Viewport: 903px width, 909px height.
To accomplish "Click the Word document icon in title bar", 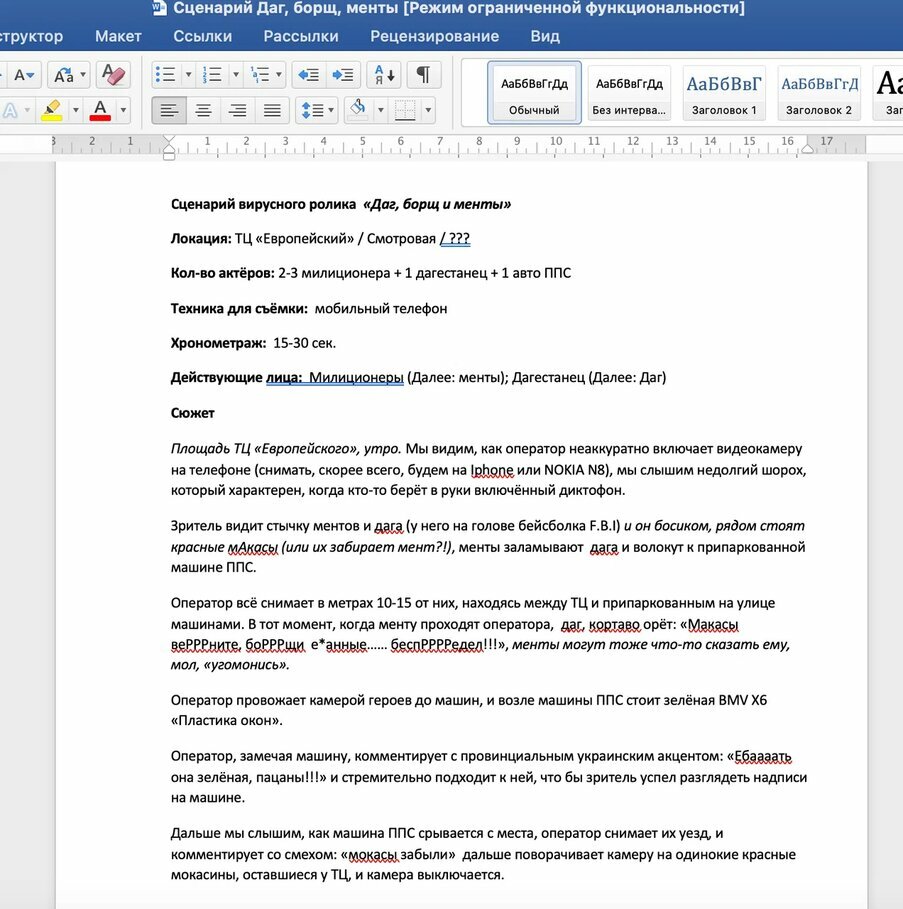I will tap(159, 8).
